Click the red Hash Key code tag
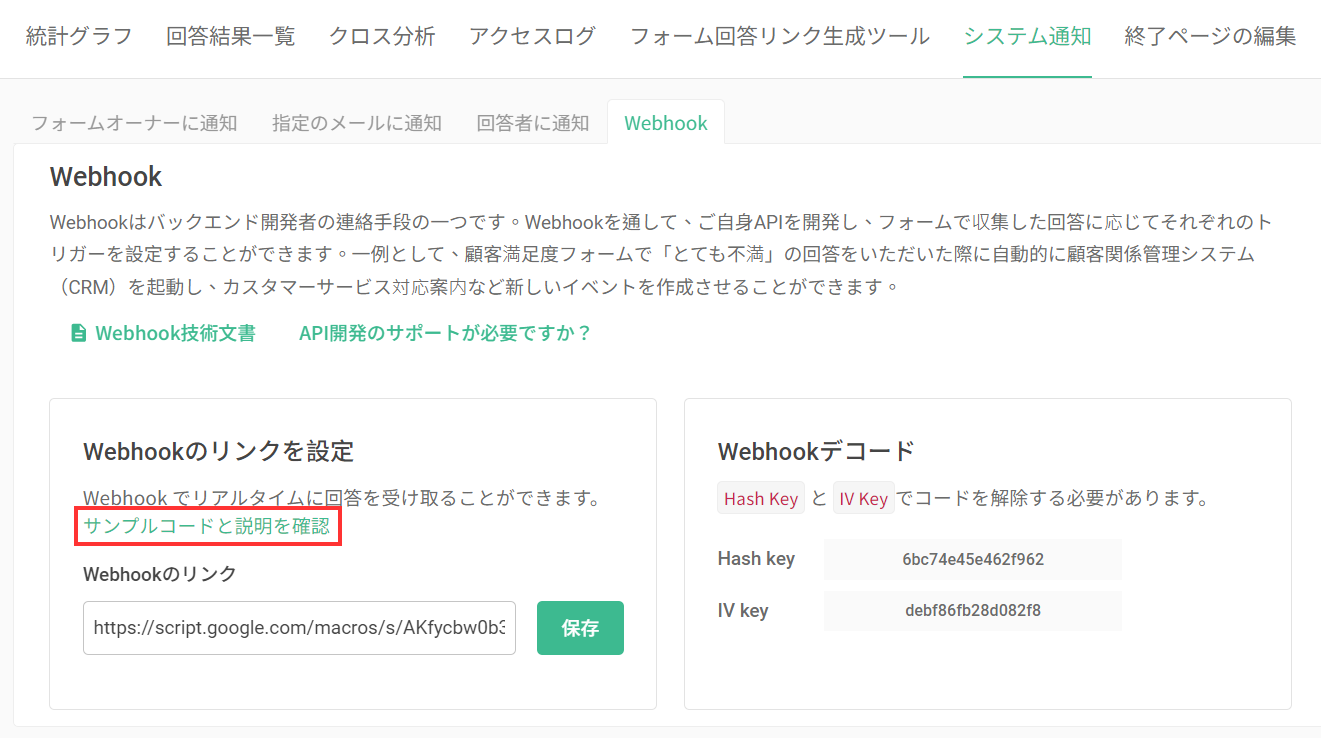 point(761,498)
